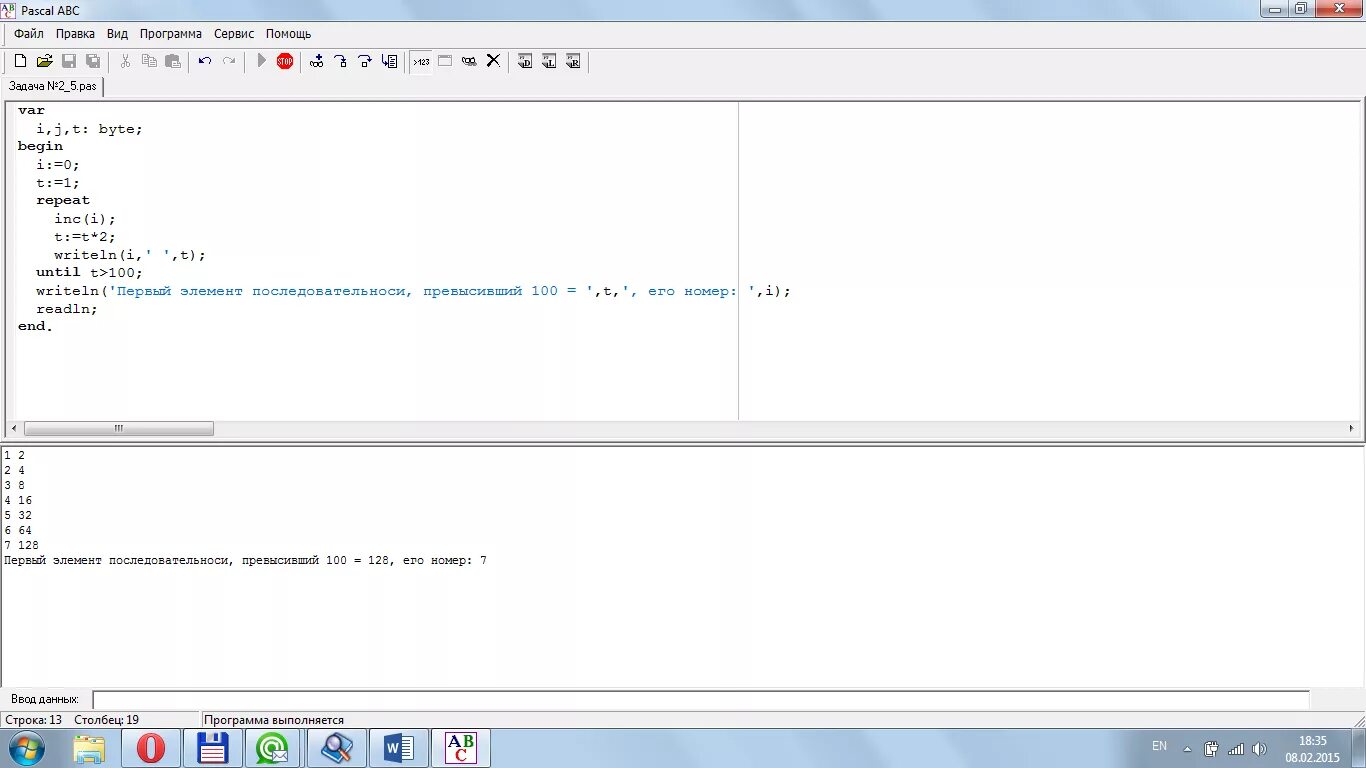This screenshot has height=768, width=1366.
Task: Click the 'until t>100;' code line
Action: tap(90, 273)
